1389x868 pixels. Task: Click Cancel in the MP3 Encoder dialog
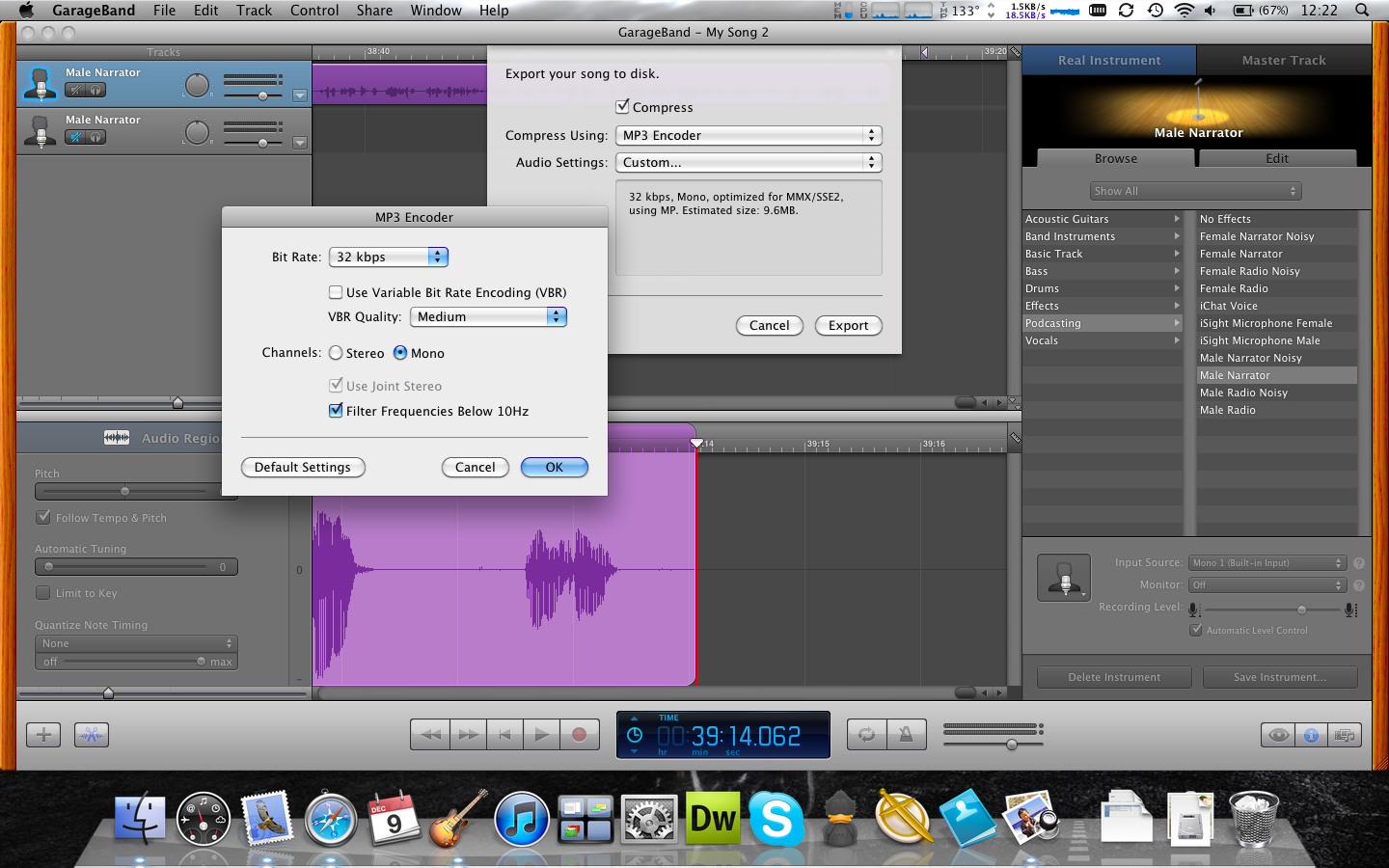(476, 468)
